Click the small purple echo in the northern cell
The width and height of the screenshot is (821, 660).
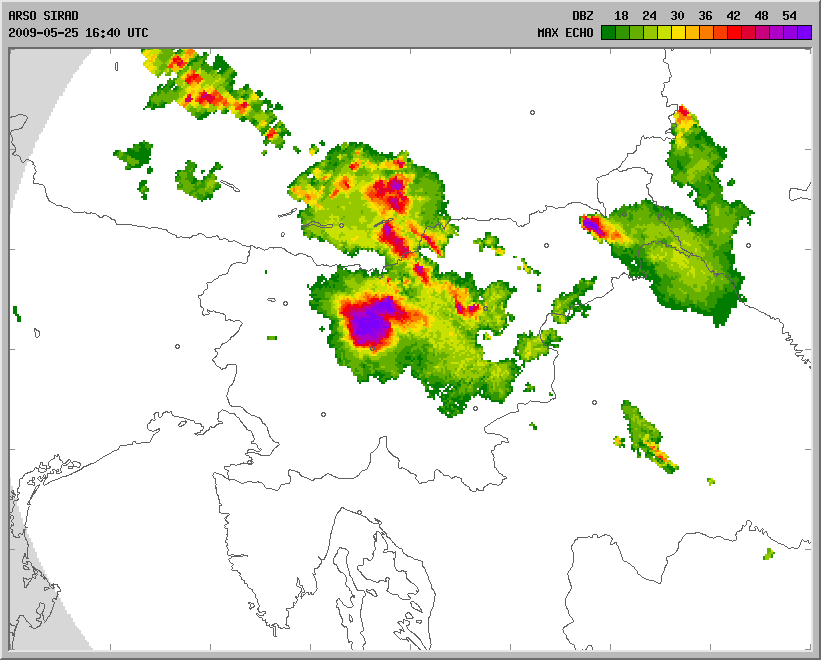397,185
